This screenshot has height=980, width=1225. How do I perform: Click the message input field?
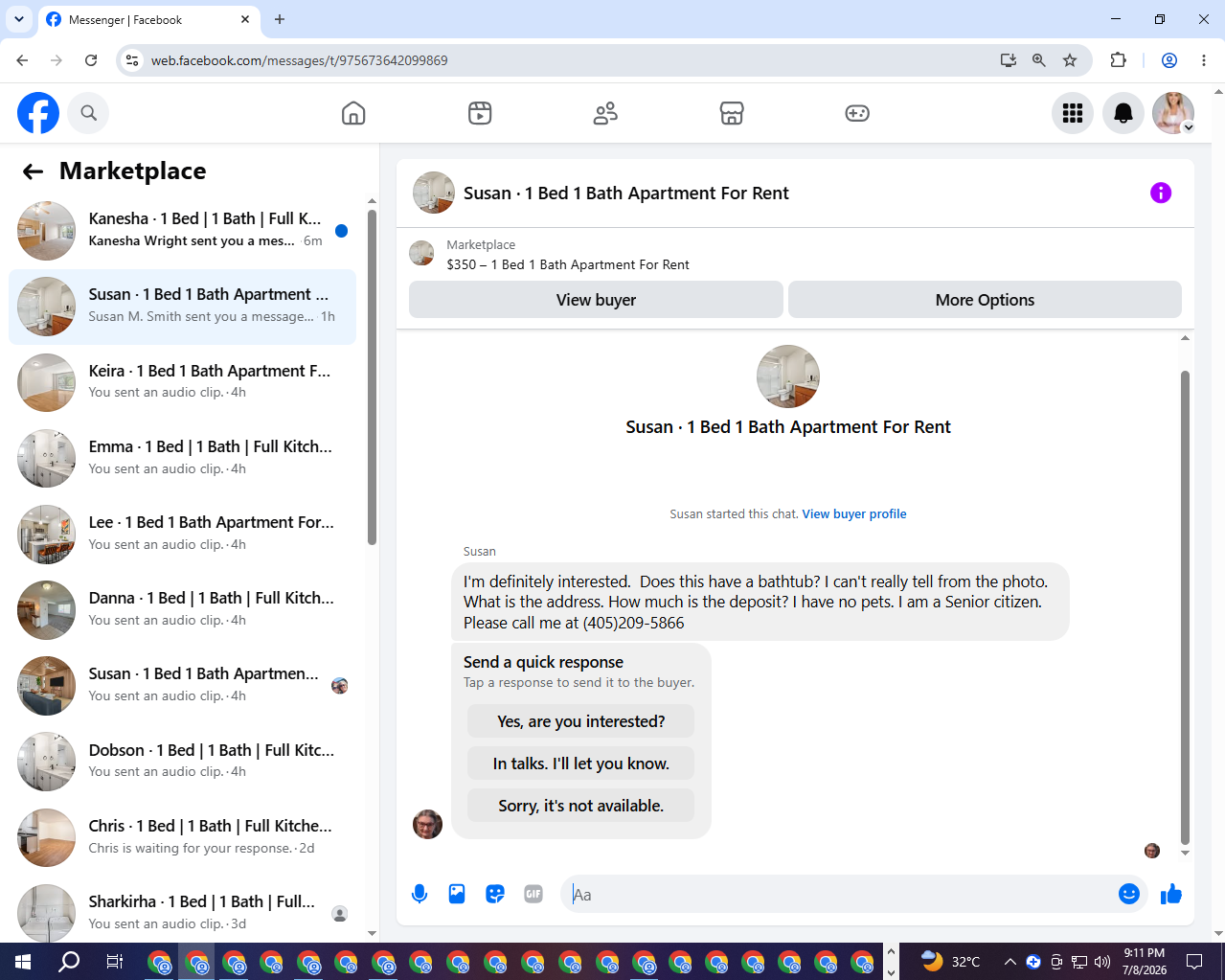(838, 894)
